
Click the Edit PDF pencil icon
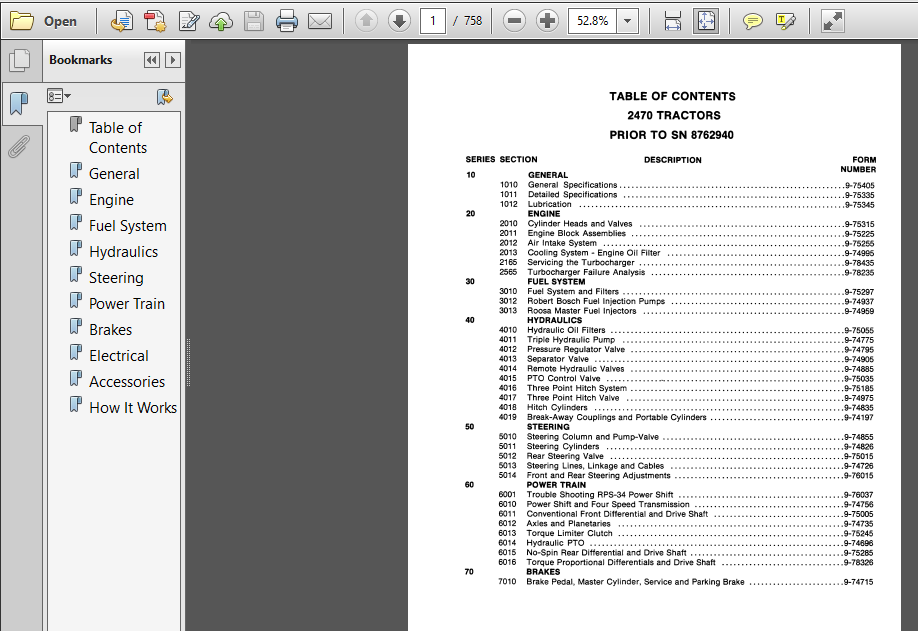189,21
